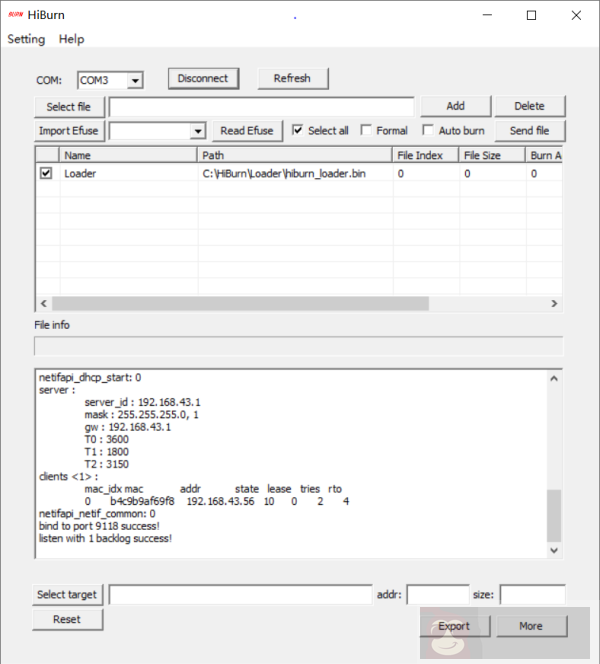This screenshot has height=664, width=600.
Task: Click the HiBurn app icon in title bar
Action: pos(16,15)
